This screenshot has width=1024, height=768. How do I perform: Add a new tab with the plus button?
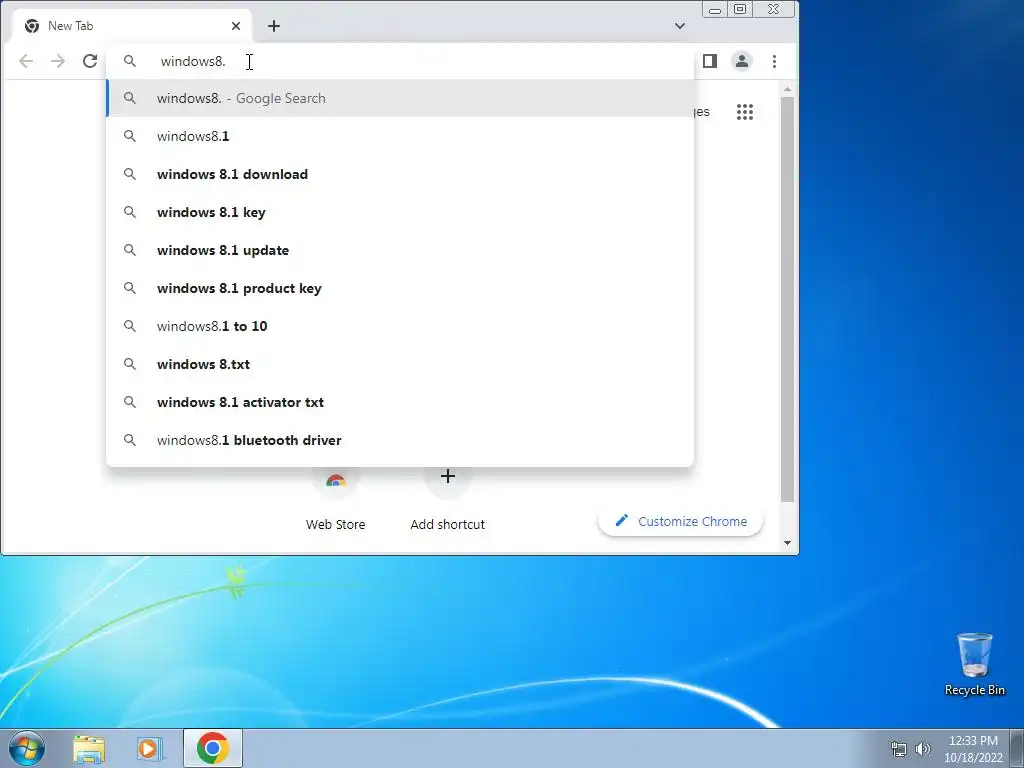coord(274,26)
